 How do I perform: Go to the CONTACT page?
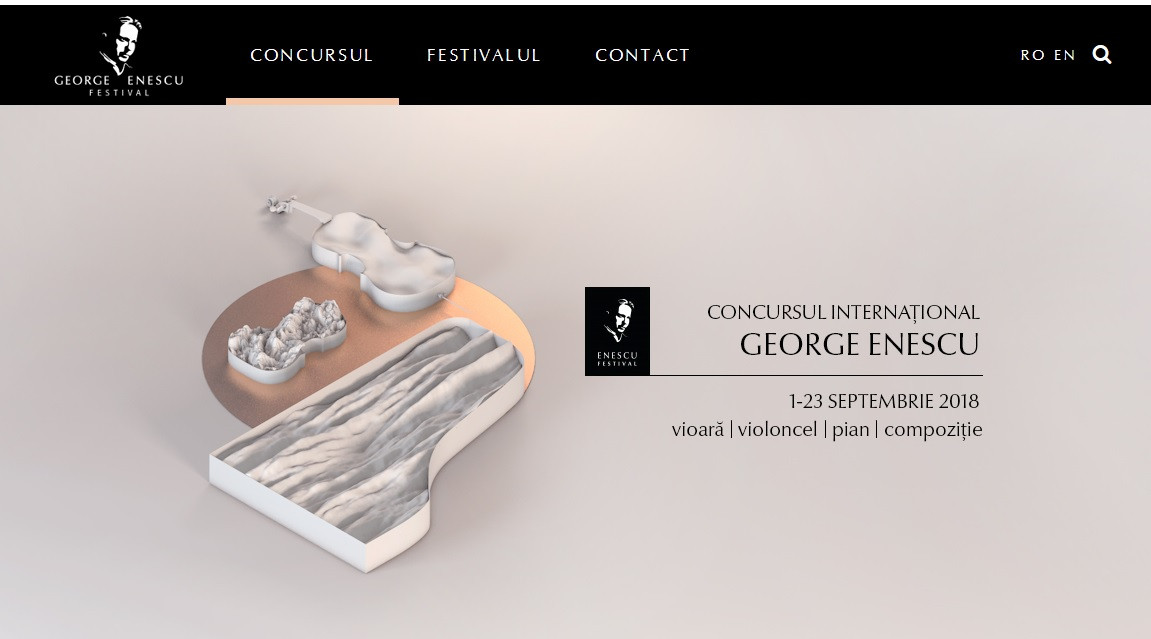point(642,55)
